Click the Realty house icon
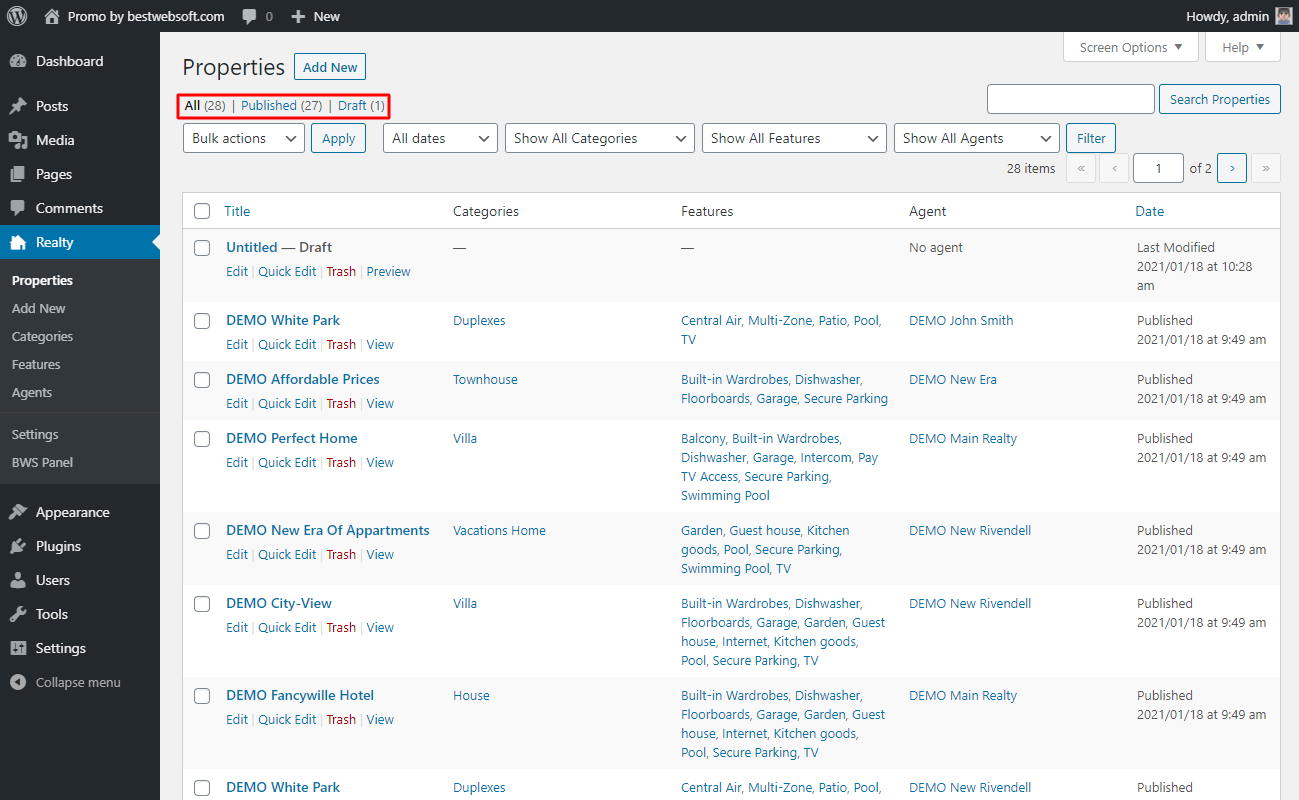 click(18, 242)
